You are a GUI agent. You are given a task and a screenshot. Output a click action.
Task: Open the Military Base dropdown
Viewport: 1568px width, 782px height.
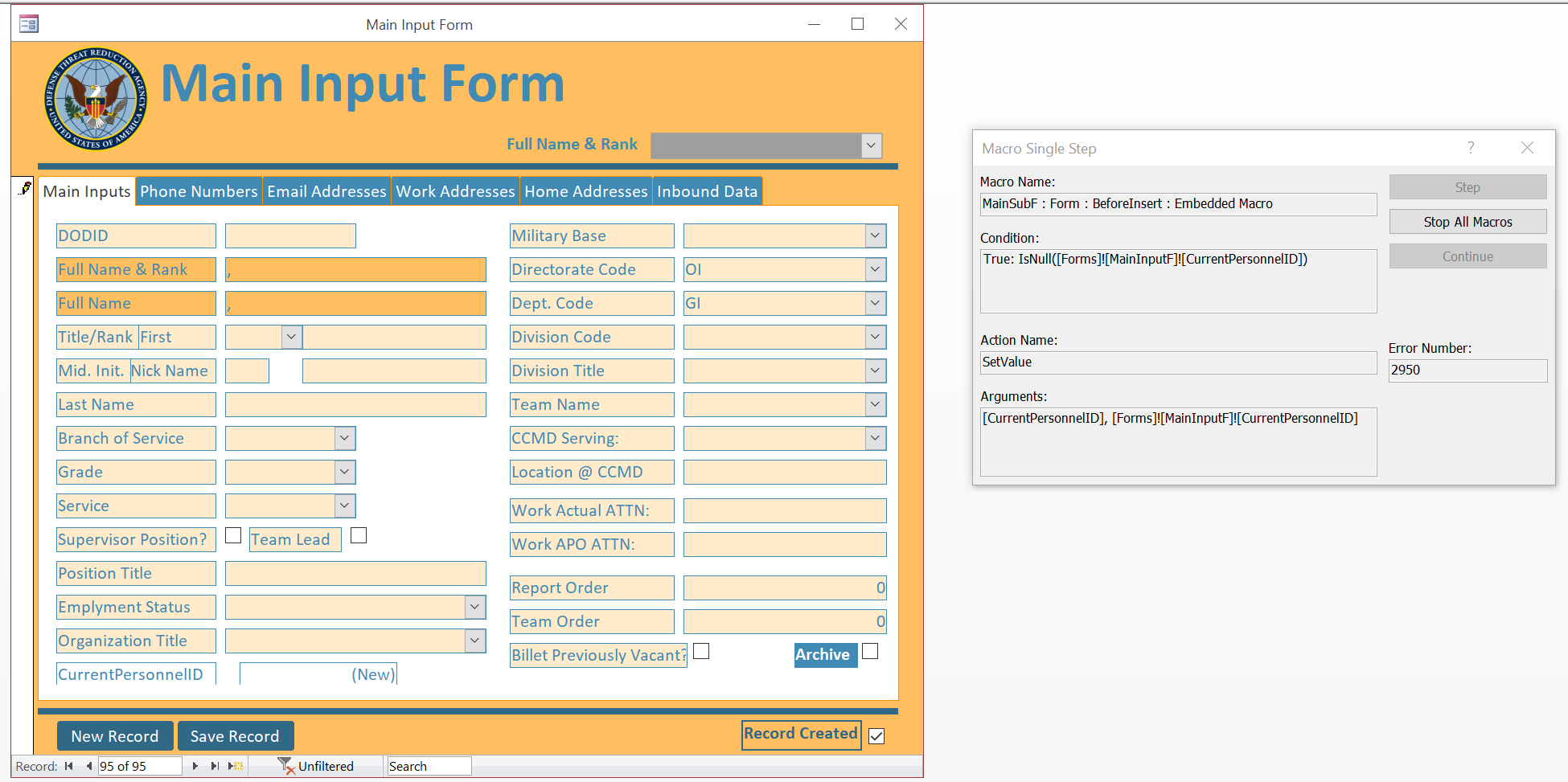(x=876, y=235)
